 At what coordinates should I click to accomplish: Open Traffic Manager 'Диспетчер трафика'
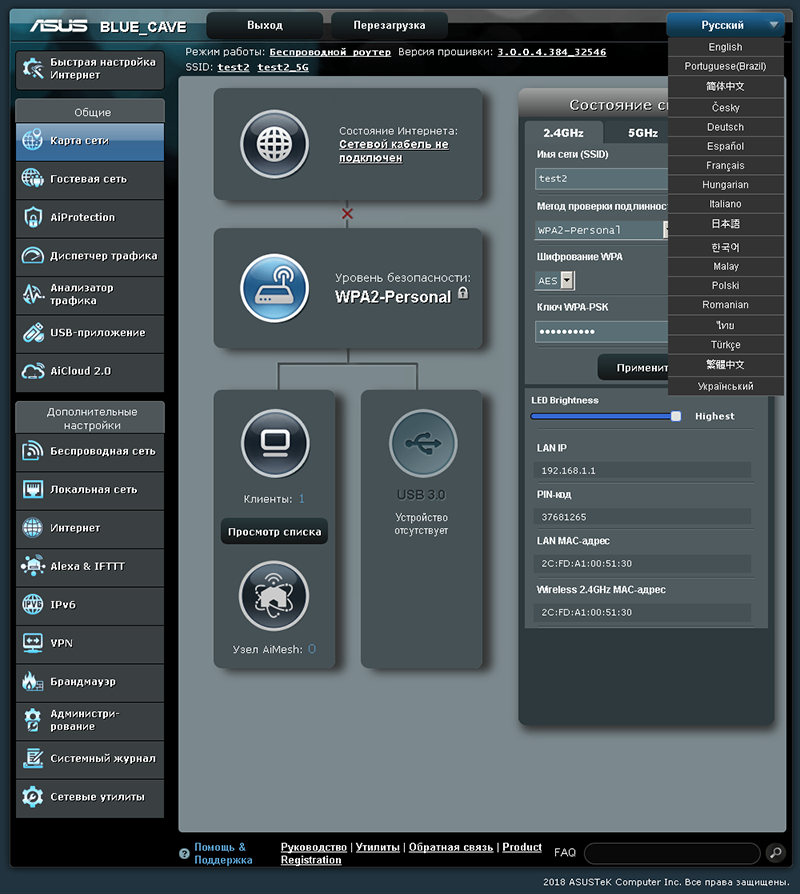(x=90, y=256)
